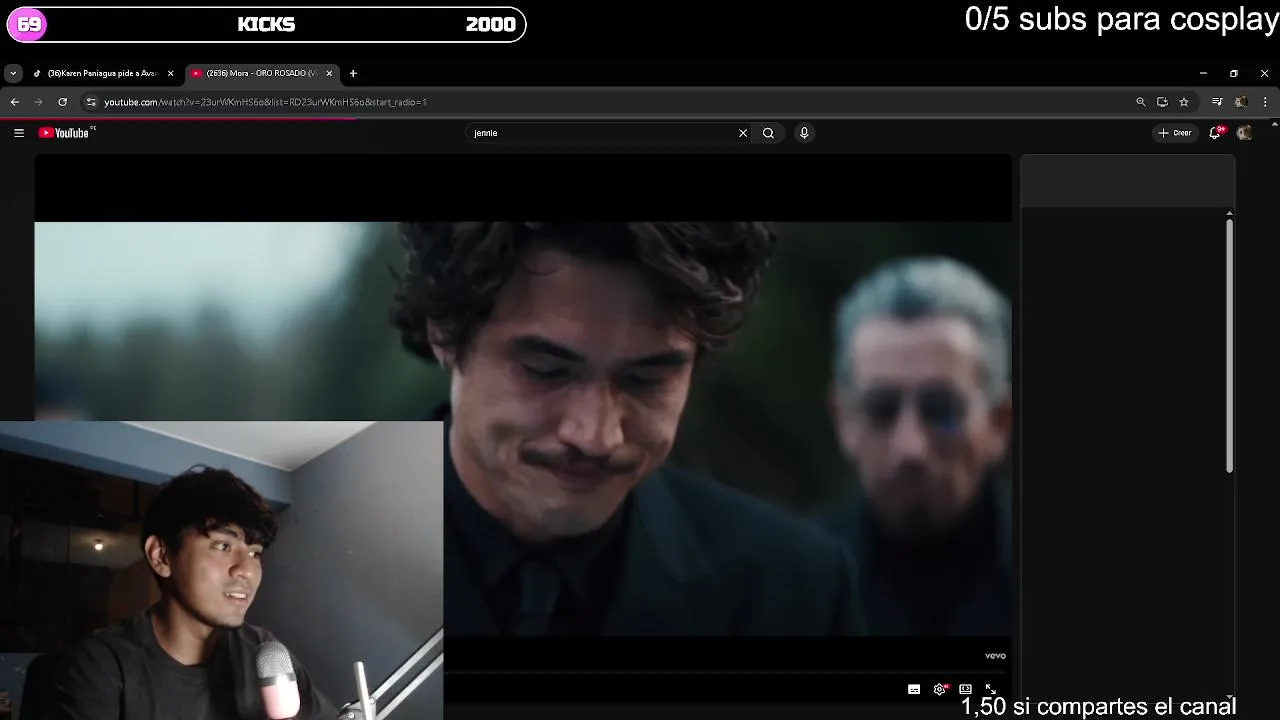This screenshot has height=720, width=1280.
Task: Enter full screen on the video
Action: [990, 689]
